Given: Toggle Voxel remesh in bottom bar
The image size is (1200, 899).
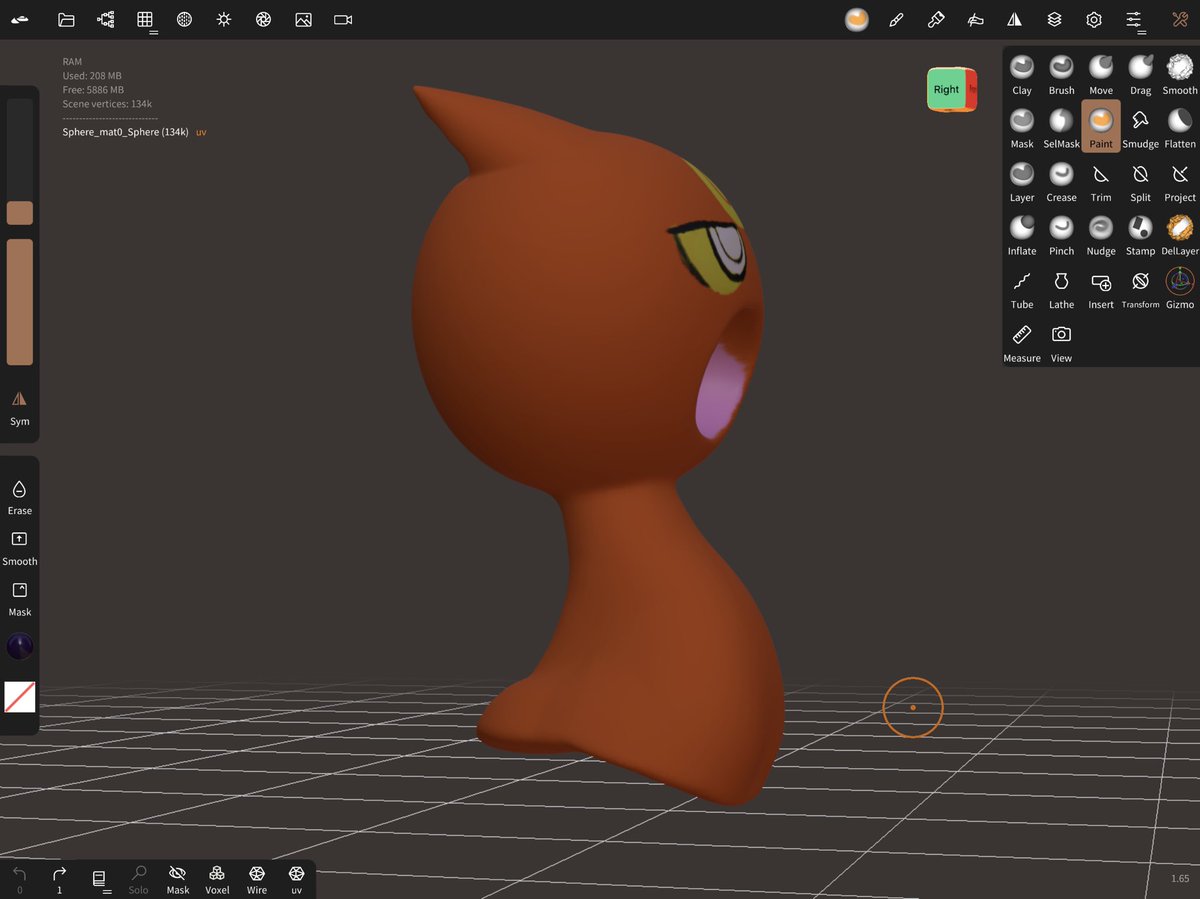Looking at the screenshot, I should point(217,879).
